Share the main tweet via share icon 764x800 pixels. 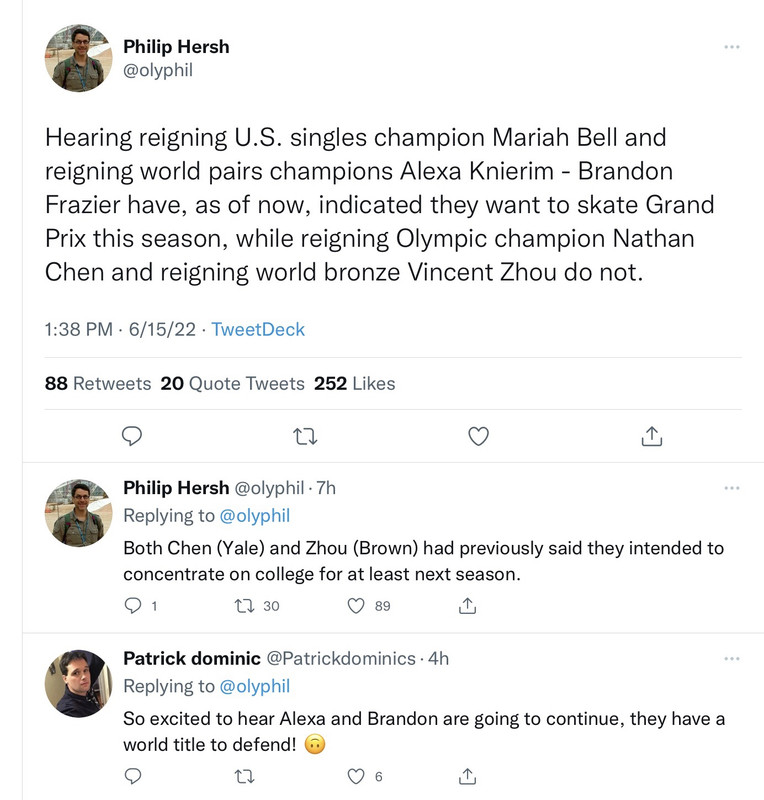tap(652, 436)
